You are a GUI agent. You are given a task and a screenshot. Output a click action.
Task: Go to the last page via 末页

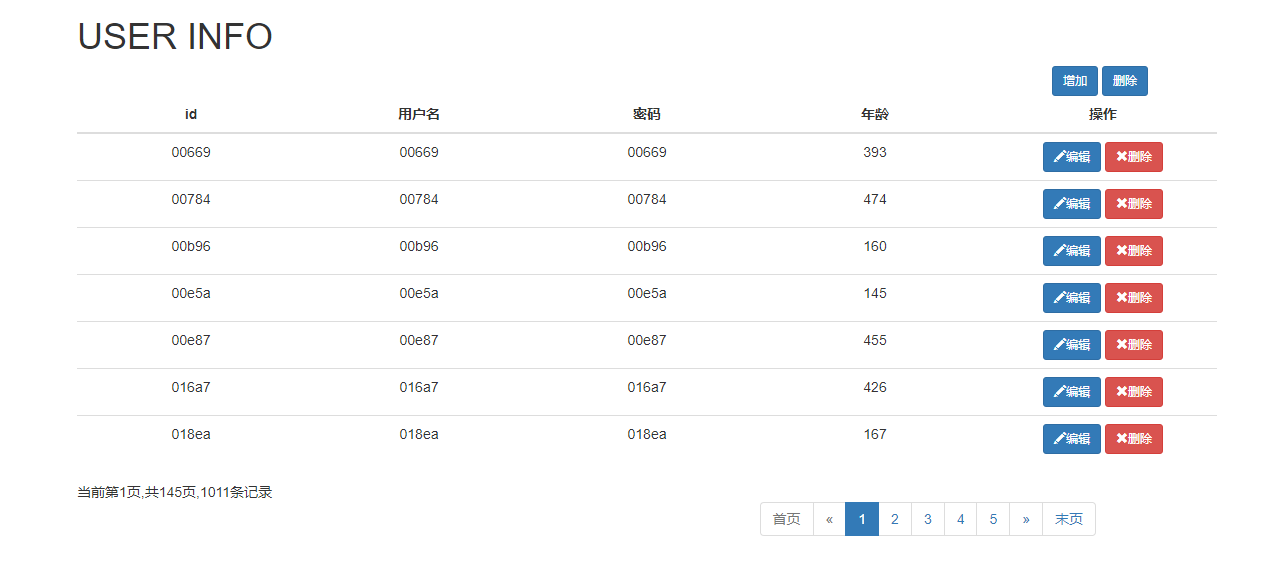(1069, 519)
